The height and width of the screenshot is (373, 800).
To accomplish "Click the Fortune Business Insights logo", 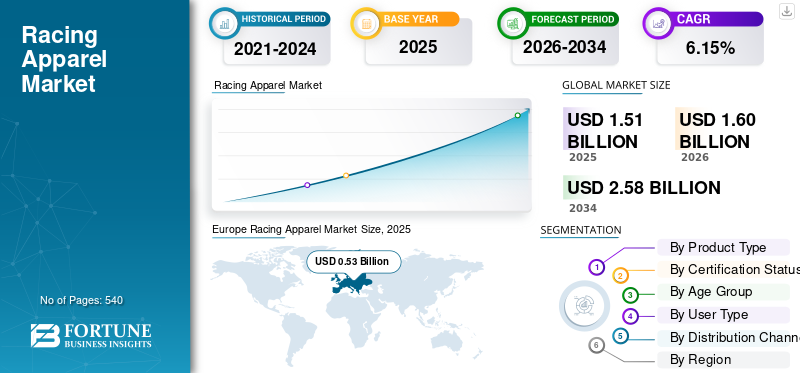I will (91, 336).
